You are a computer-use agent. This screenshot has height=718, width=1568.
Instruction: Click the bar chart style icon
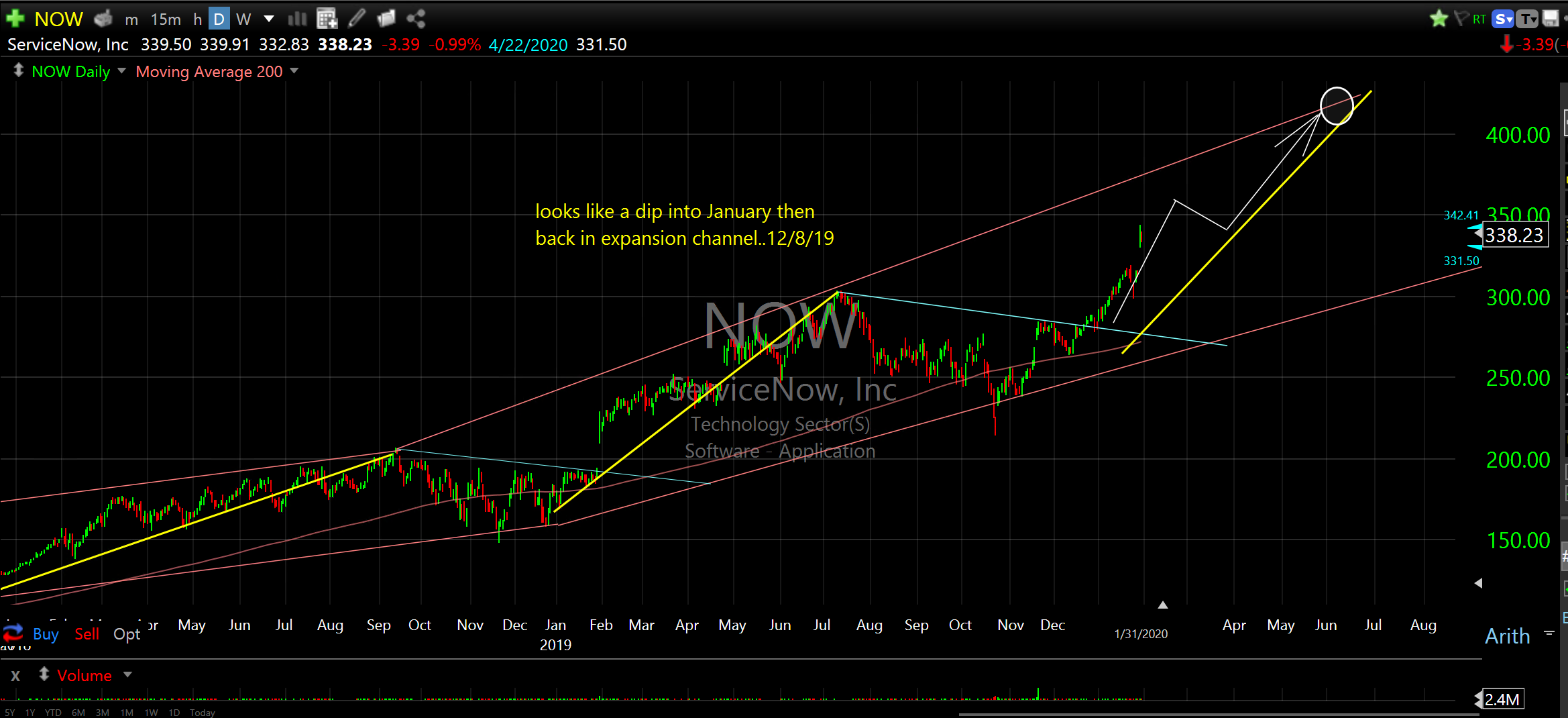296,19
